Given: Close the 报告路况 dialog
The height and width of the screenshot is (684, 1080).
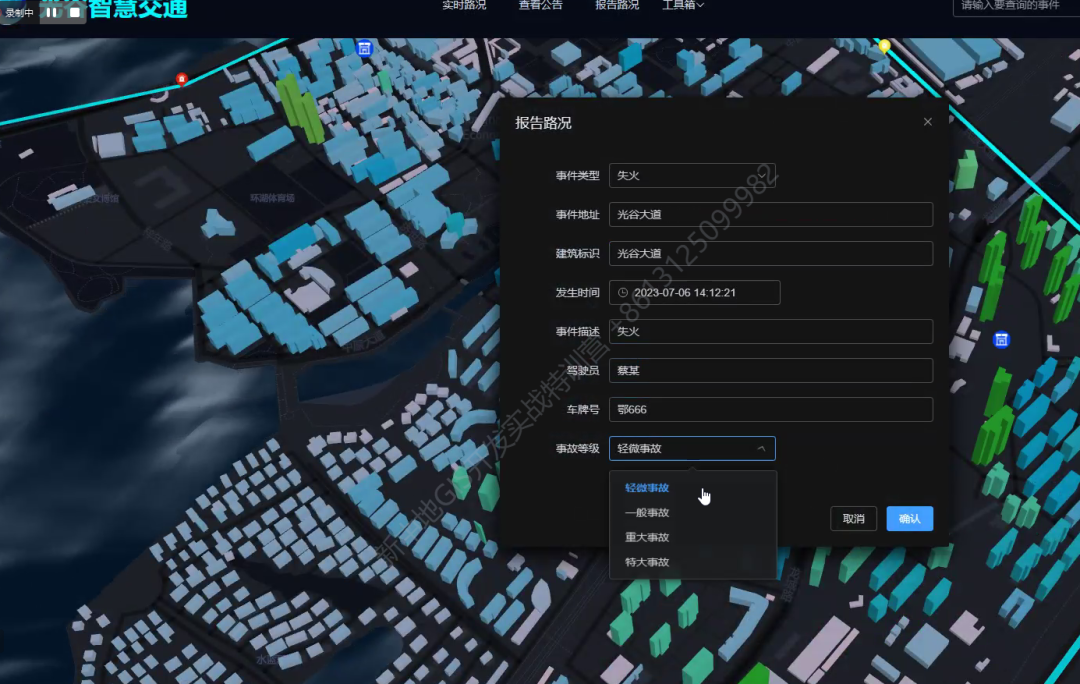Looking at the screenshot, I should (x=928, y=122).
